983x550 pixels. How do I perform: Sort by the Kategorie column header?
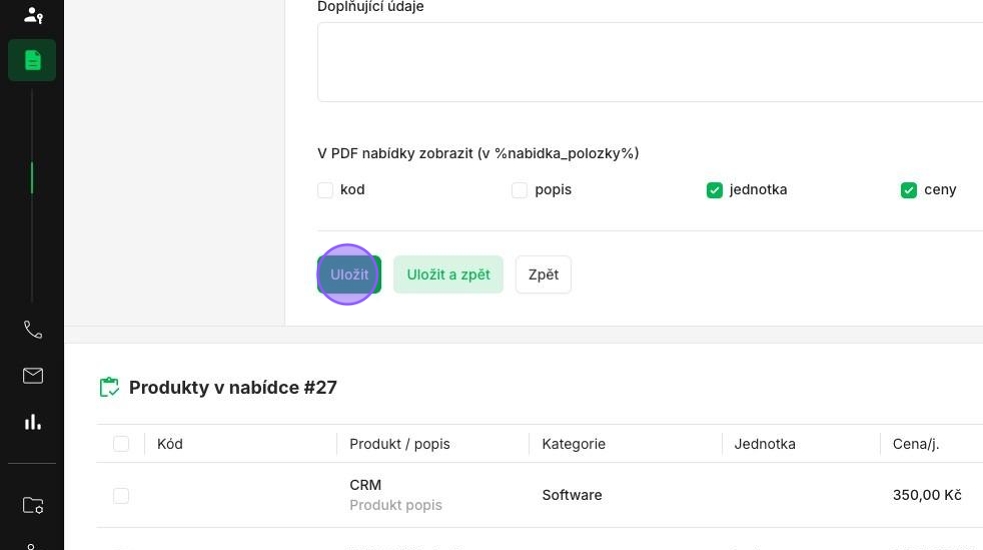[x=574, y=444]
